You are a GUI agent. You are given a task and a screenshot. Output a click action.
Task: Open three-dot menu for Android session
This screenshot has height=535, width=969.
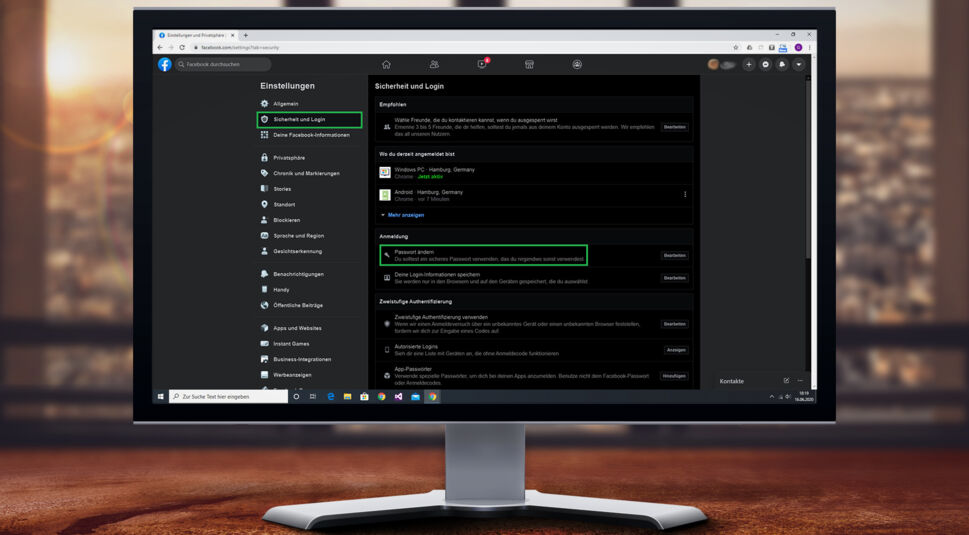(685, 195)
